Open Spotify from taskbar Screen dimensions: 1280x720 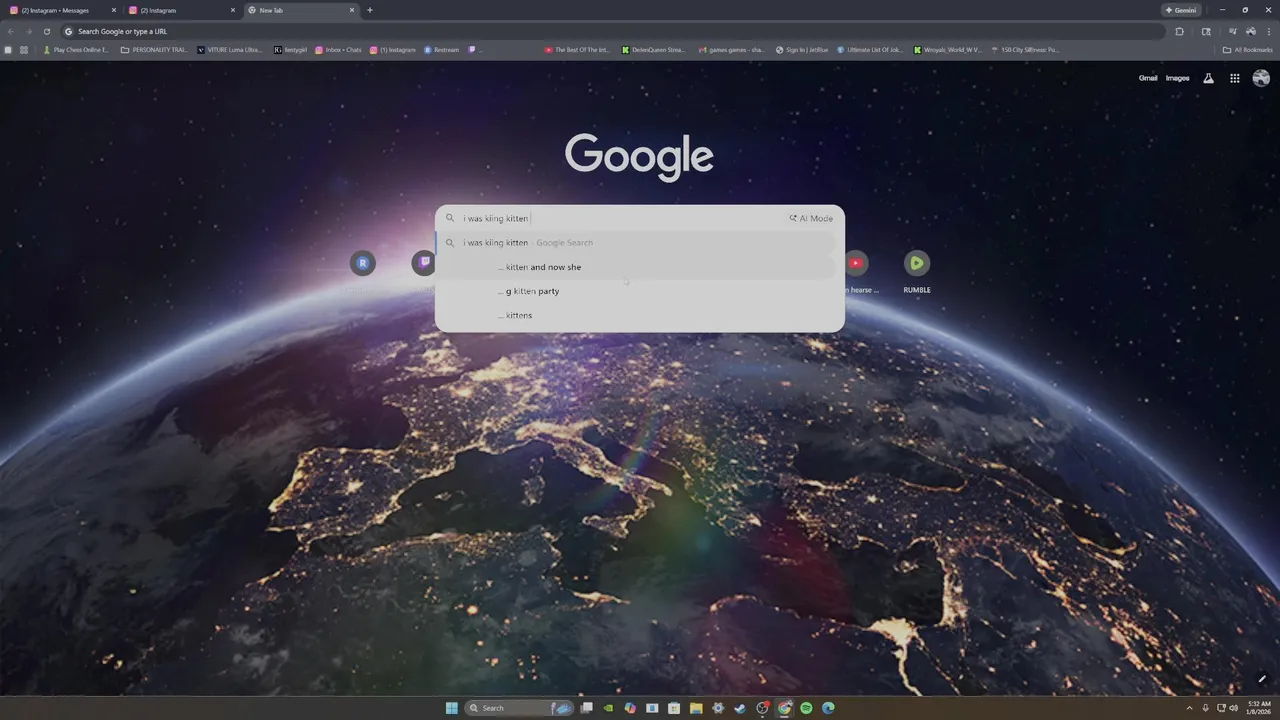[806, 708]
